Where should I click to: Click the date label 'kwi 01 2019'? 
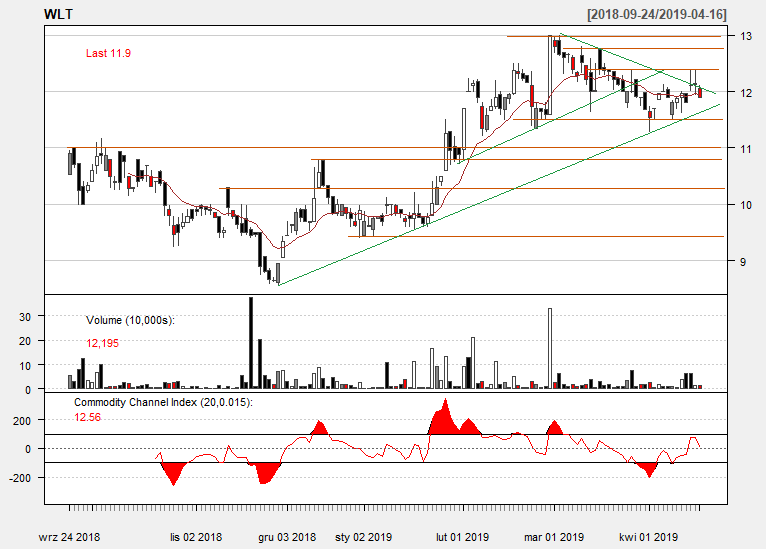[x=649, y=537]
